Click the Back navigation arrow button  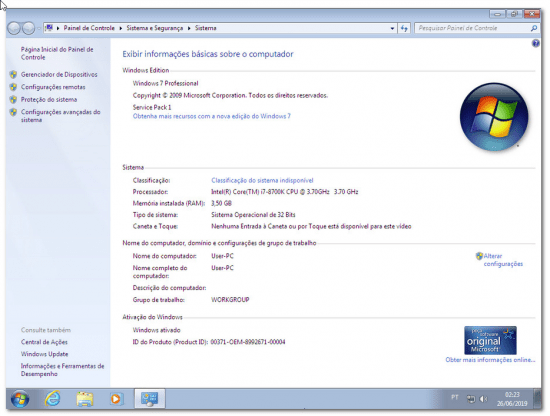[x=14, y=28]
